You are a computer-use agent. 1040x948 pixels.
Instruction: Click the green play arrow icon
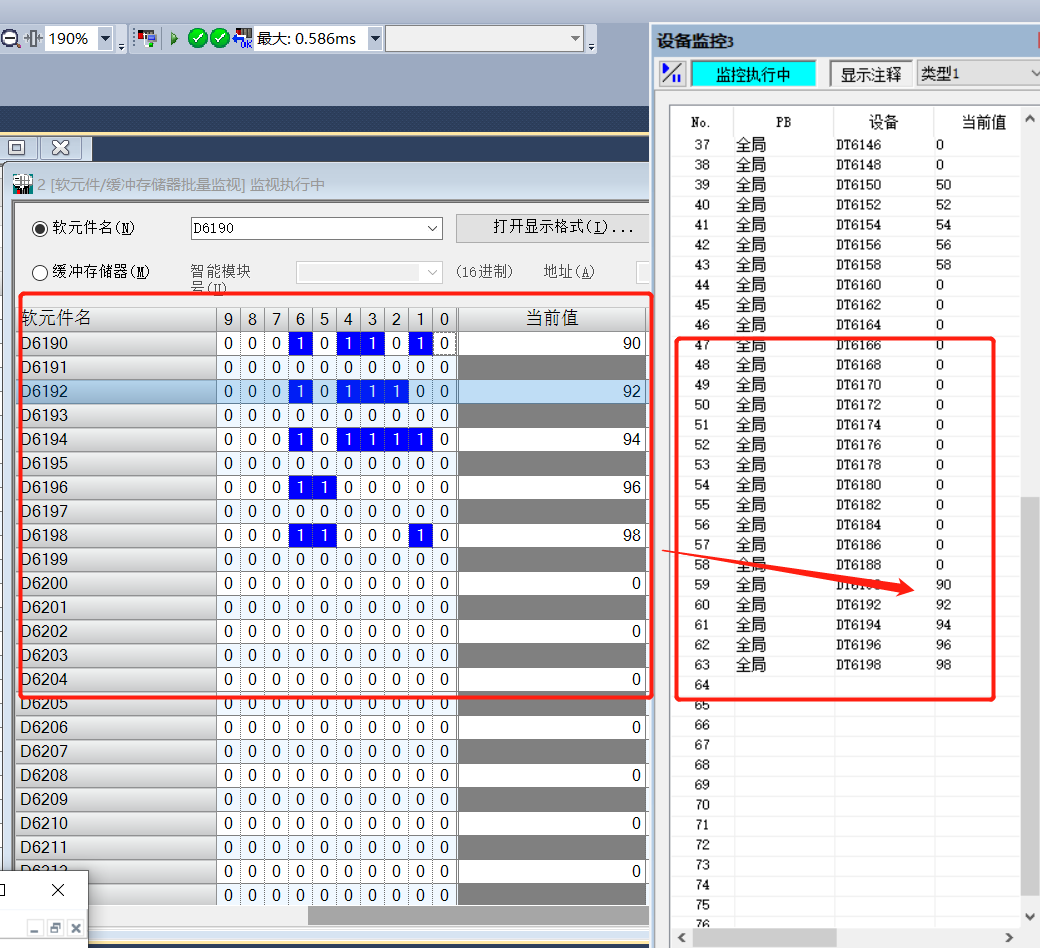[174, 39]
